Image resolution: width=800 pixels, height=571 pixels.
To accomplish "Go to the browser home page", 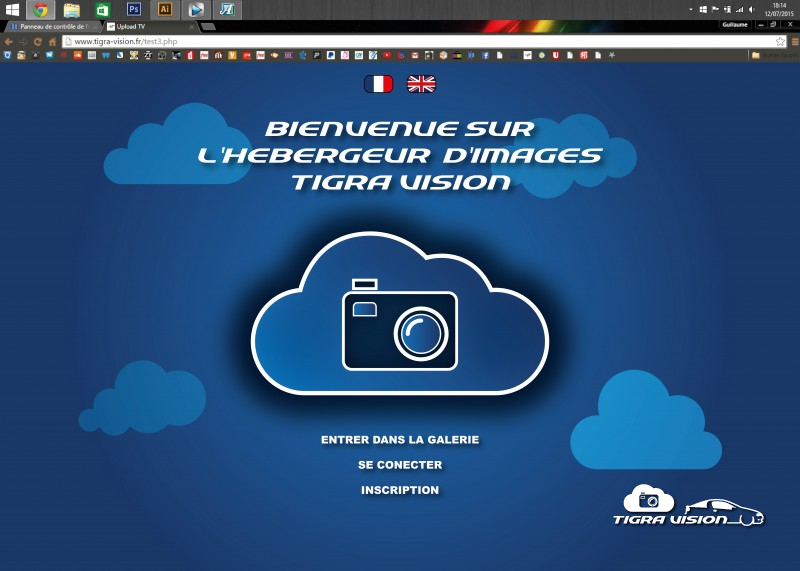I will [52, 42].
